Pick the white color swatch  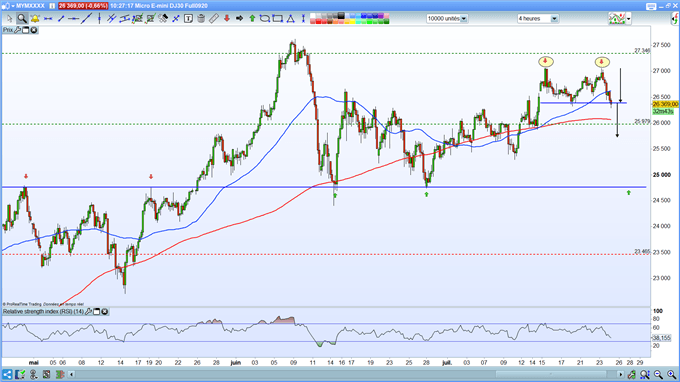312,16
